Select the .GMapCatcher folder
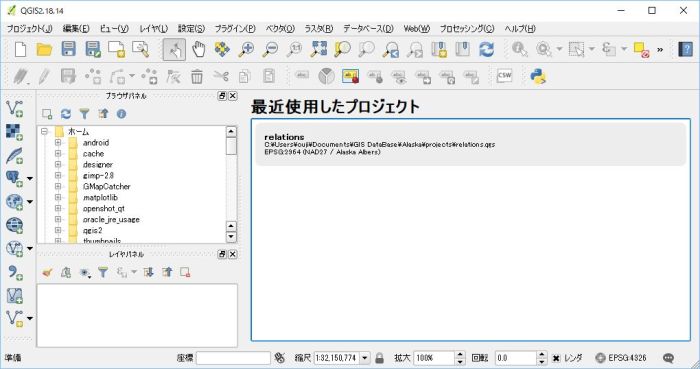This screenshot has height=369, width=700. point(107,187)
